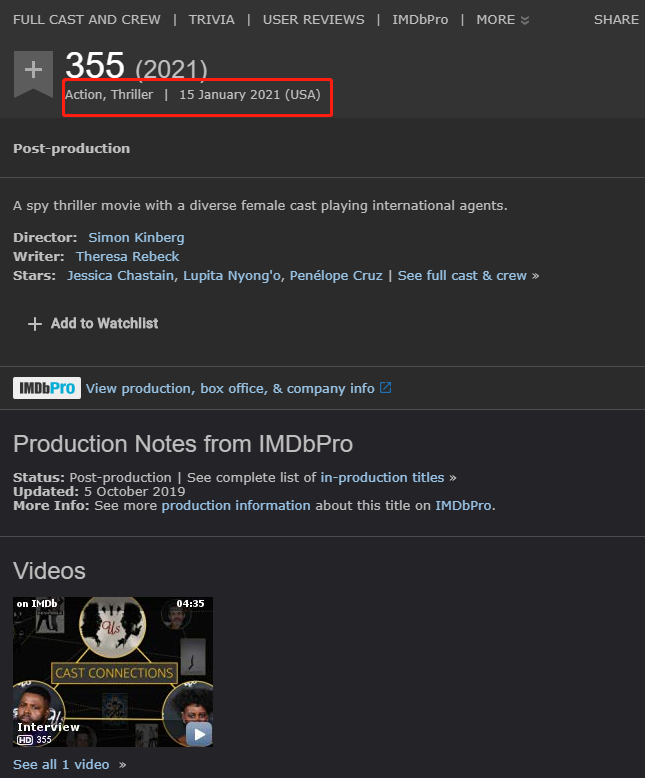Open the TRIVIA page
The height and width of the screenshot is (778, 645).
211,20
